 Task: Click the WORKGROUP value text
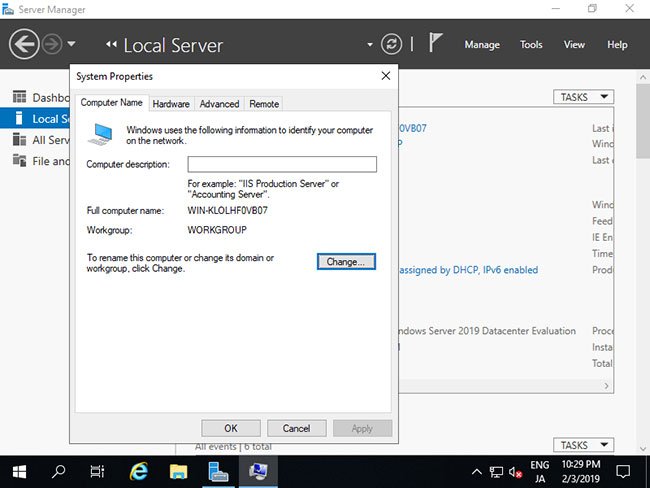[217, 230]
